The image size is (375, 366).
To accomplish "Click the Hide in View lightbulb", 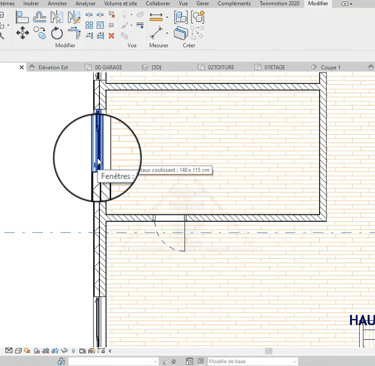I will pos(124,15).
